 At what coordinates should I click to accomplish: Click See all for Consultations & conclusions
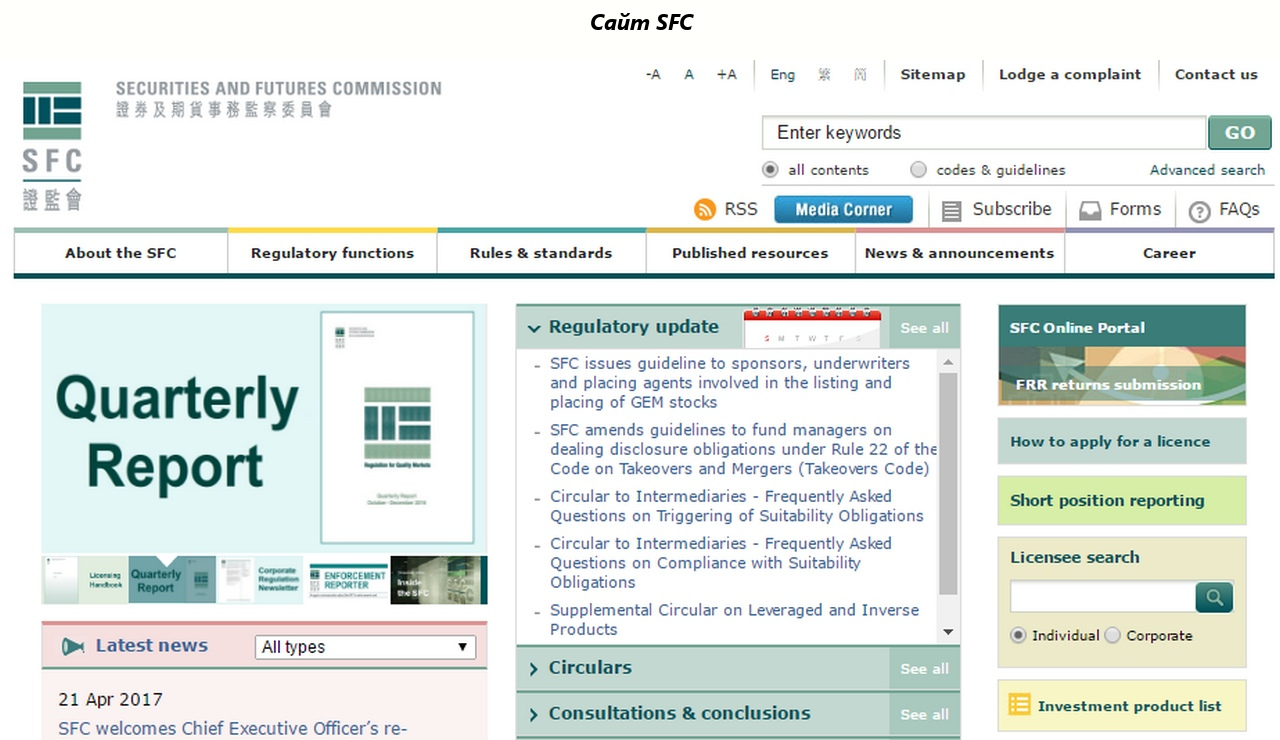(924, 715)
